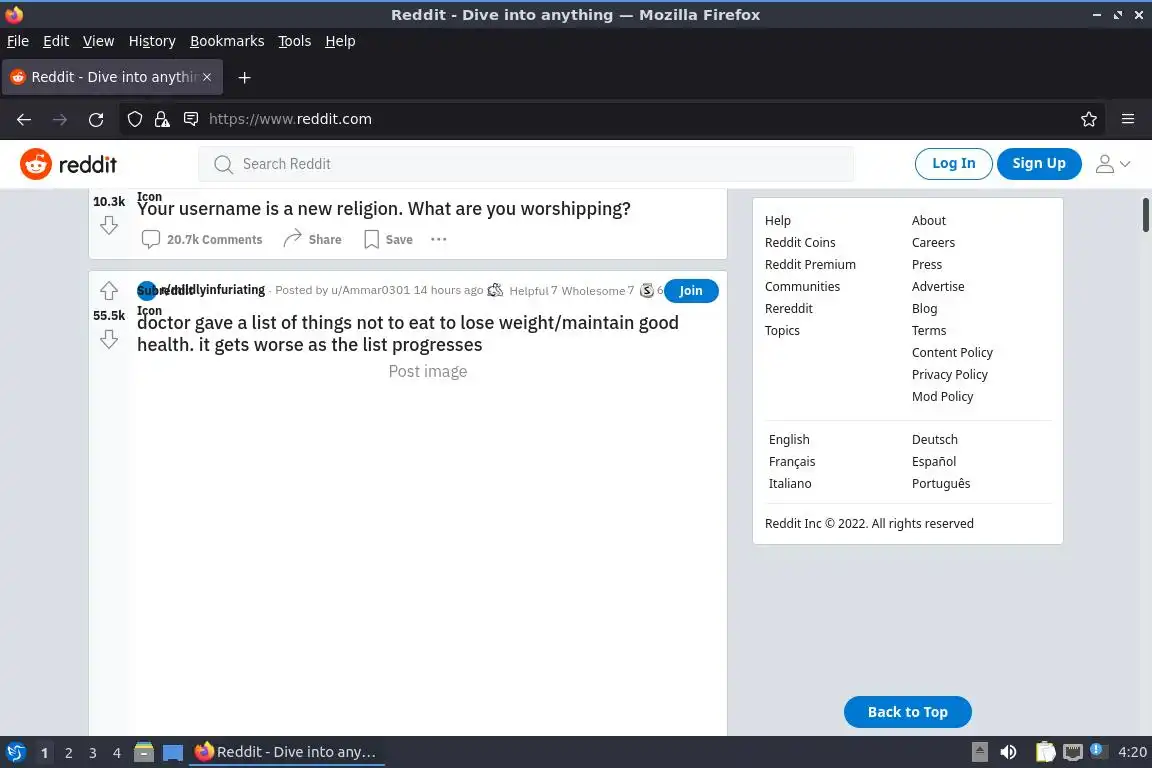Click the Log In button
Screen dimensions: 1152x768
coord(954,164)
